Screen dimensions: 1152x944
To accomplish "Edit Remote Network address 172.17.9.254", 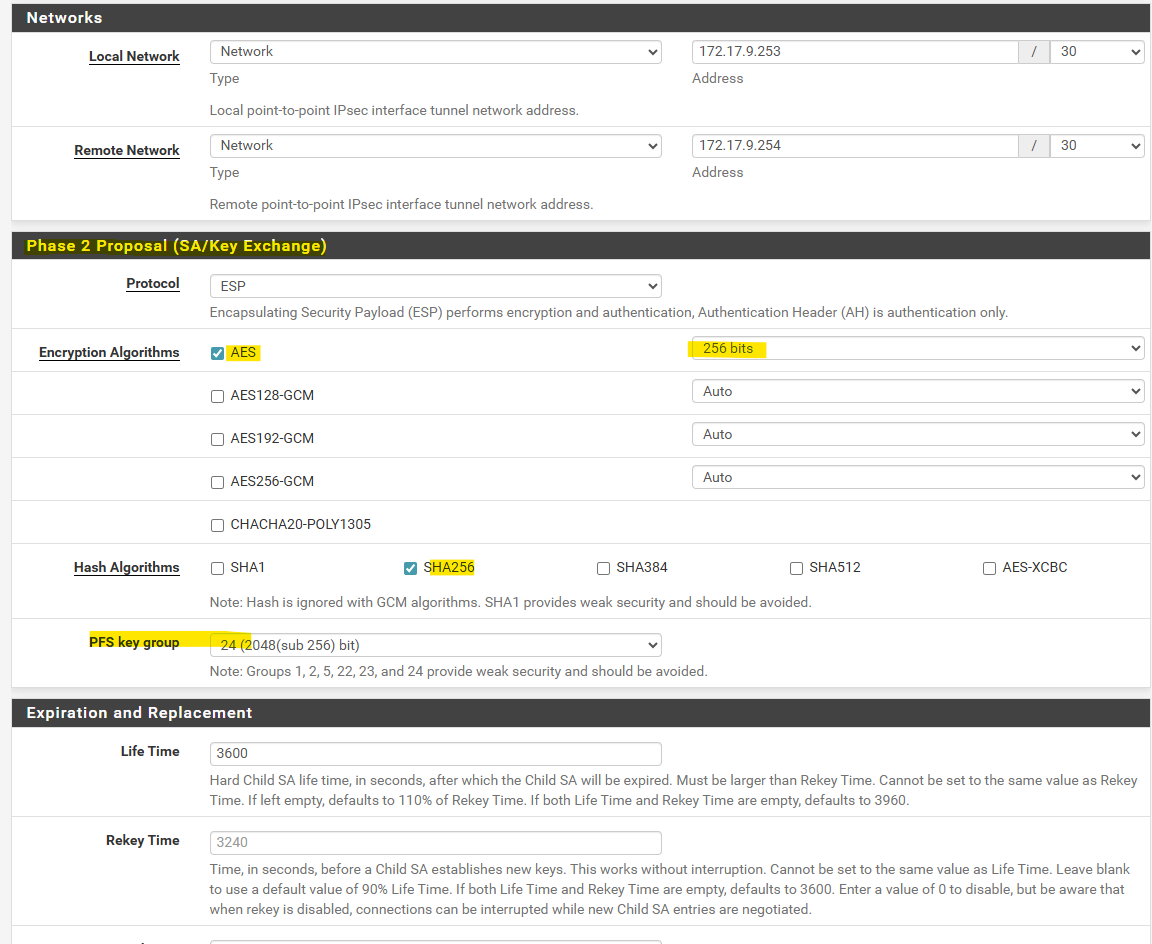I will coord(855,145).
